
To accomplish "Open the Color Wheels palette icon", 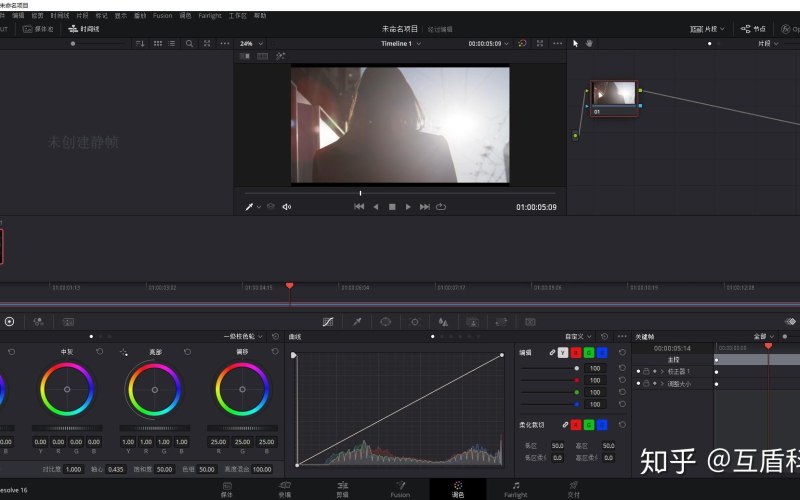I will pos(9,321).
